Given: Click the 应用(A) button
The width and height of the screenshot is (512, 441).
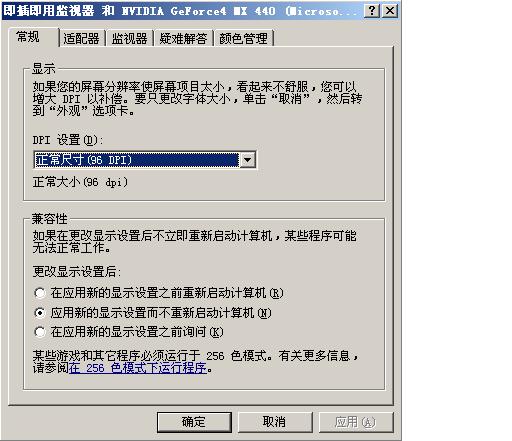Looking at the screenshot, I should pos(356,422).
